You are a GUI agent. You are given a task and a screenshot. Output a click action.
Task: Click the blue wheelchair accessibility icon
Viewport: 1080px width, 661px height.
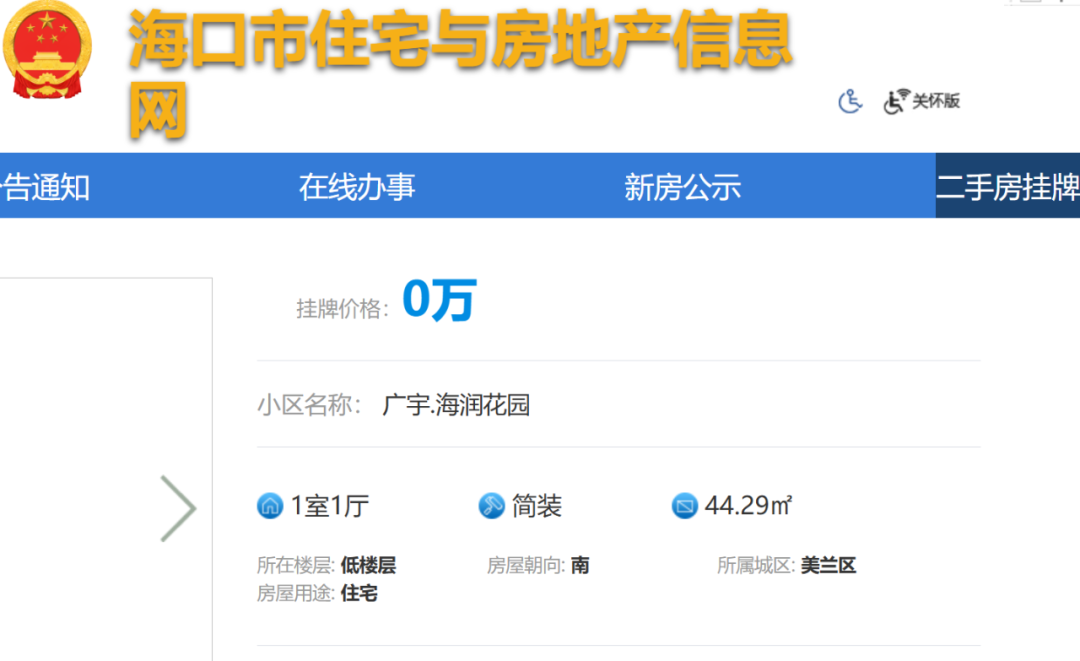click(850, 101)
